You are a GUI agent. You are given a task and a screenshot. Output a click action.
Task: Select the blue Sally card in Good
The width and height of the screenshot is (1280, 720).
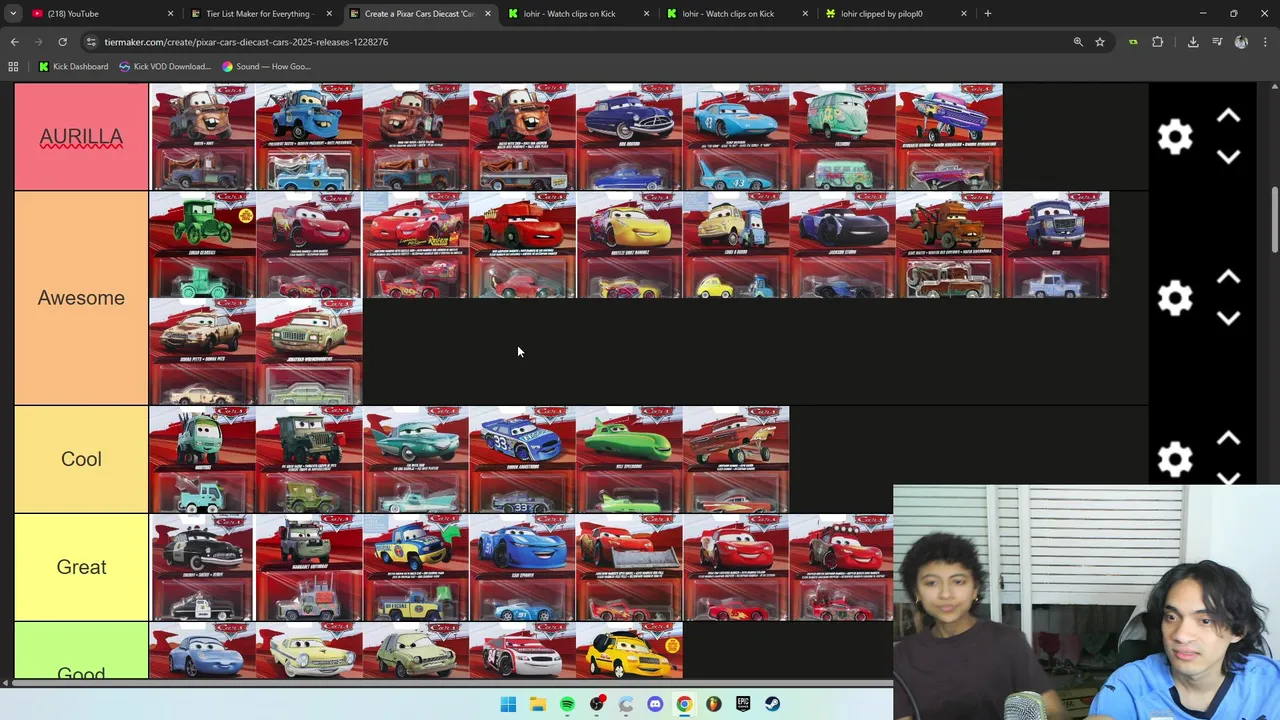point(202,651)
